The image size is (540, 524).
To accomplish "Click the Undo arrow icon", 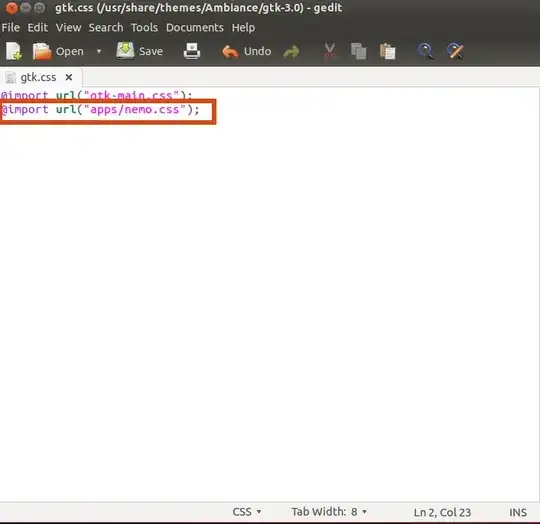I will pos(230,52).
